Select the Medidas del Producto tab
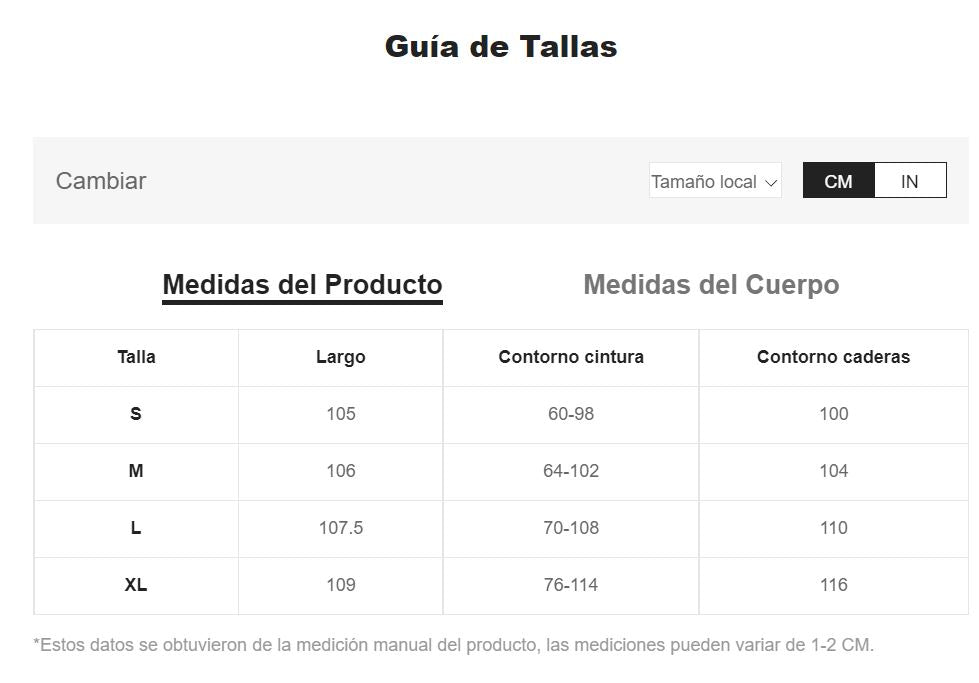 [x=302, y=285]
